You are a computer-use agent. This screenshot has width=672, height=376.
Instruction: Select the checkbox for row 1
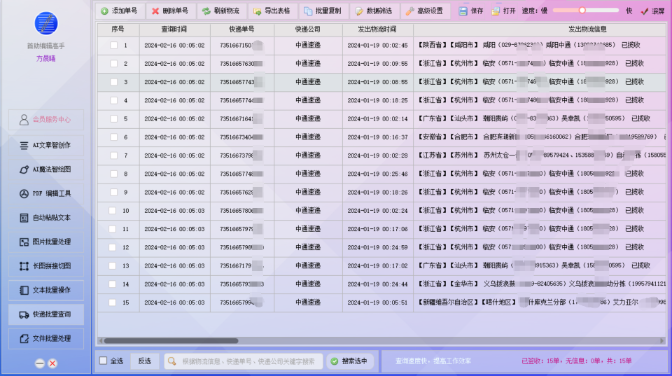[x=114, y=45]
